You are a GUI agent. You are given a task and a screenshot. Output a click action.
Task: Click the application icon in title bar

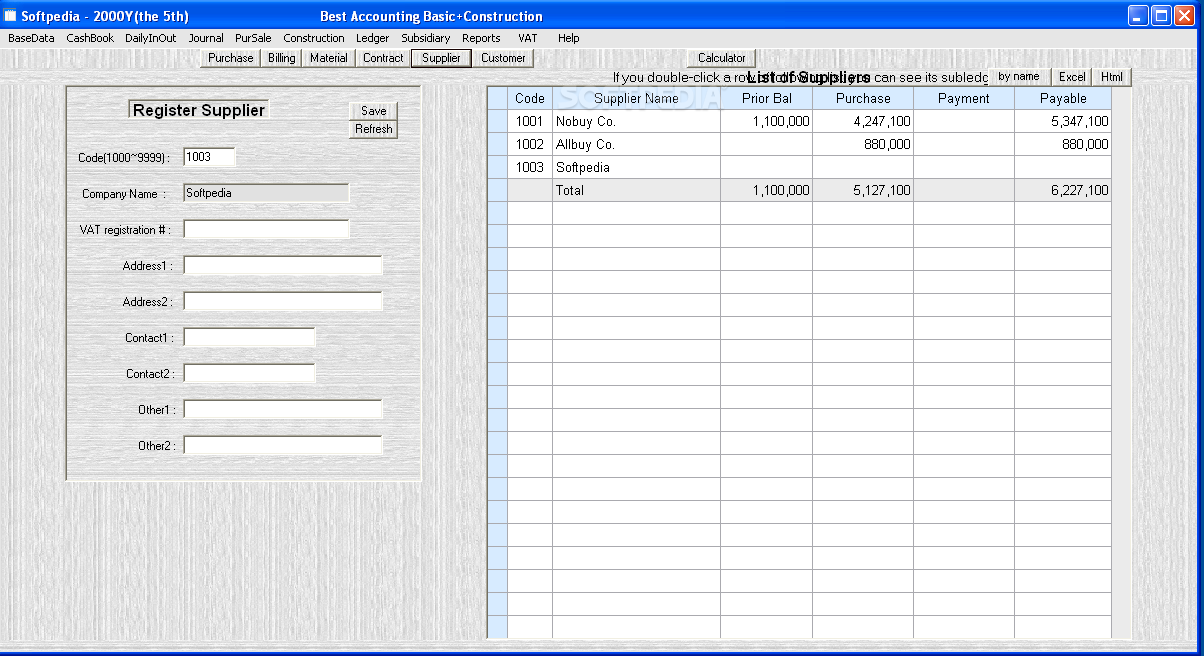11,16
